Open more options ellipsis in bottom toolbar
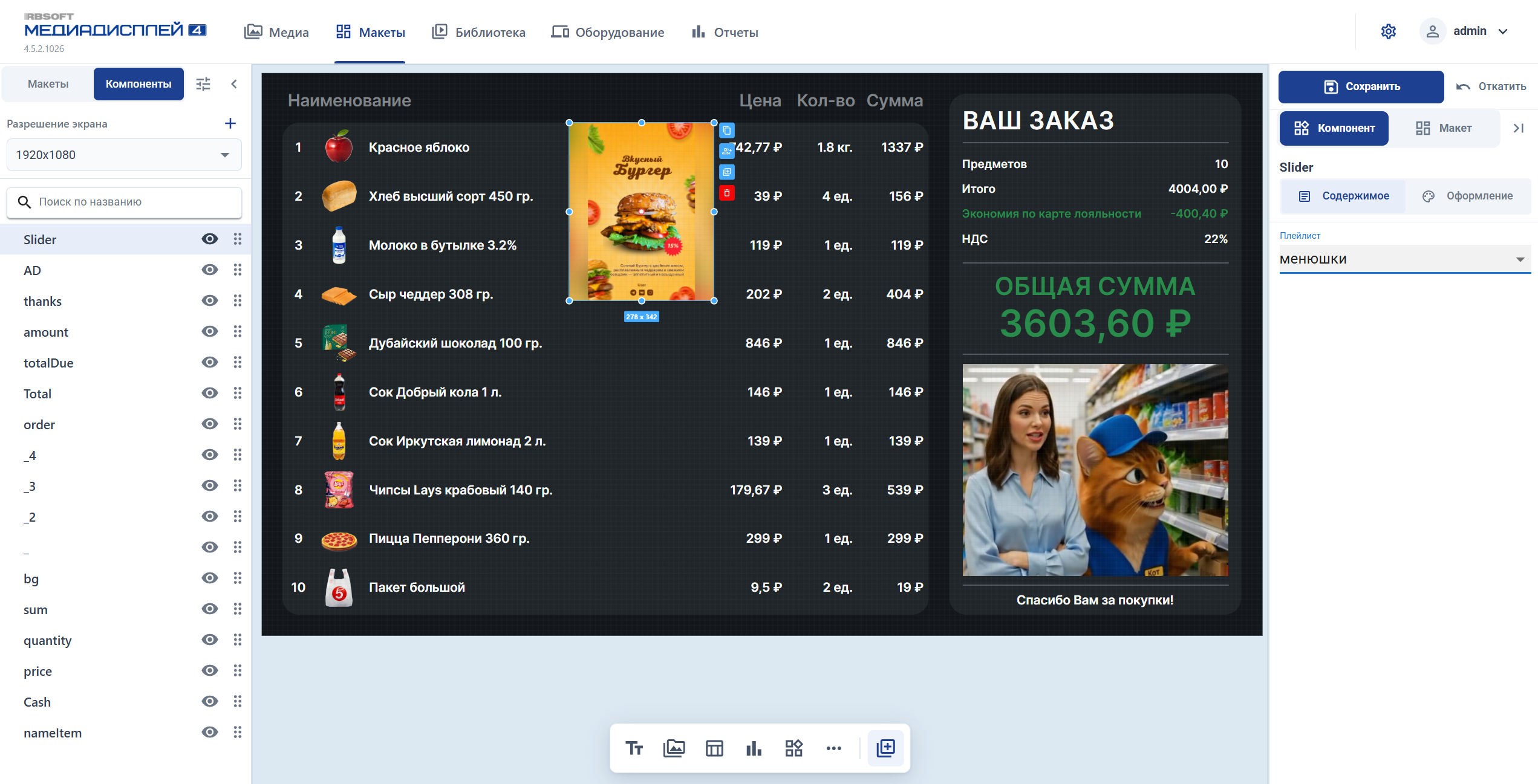The height and width of the screenshot is (784, 1538). tap(833, 748)
